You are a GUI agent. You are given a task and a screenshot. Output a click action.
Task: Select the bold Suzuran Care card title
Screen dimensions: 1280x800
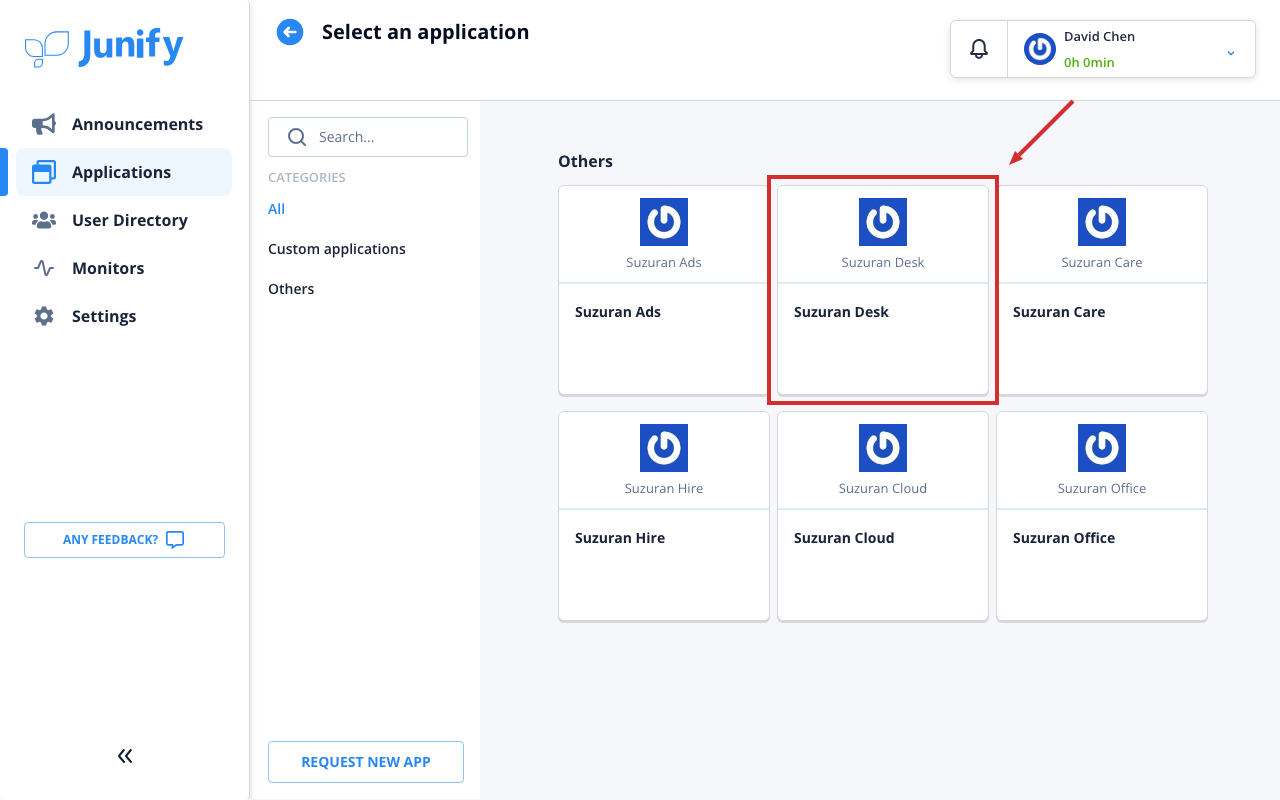1059,312
